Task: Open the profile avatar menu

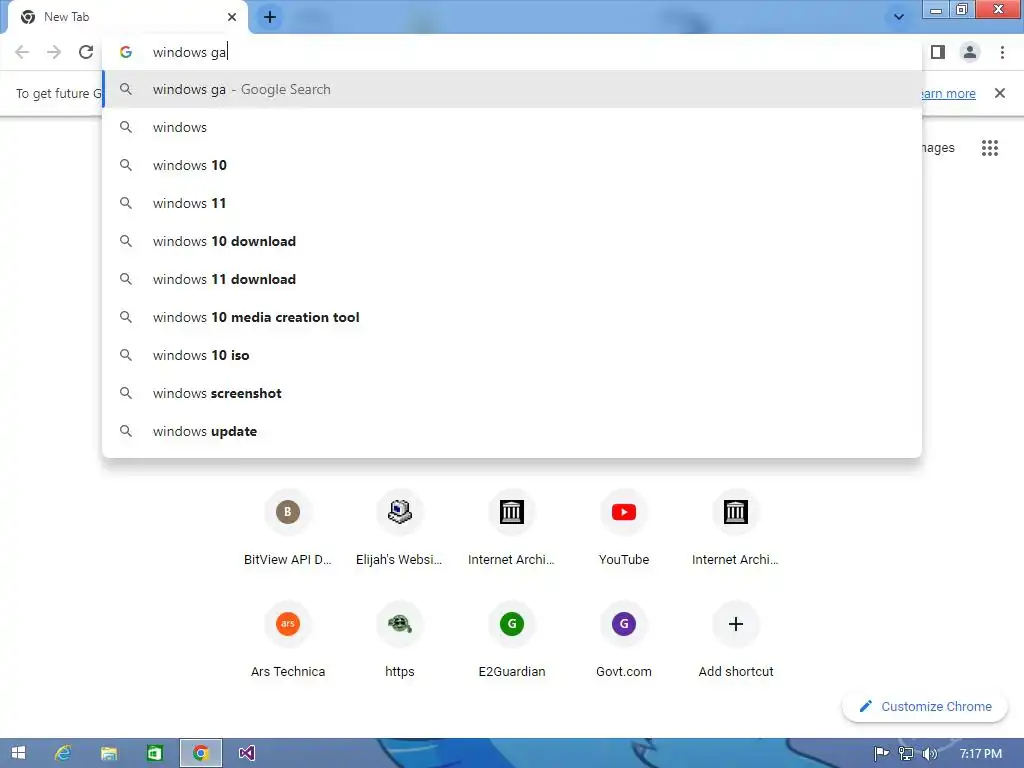Action: click(970, 52)
